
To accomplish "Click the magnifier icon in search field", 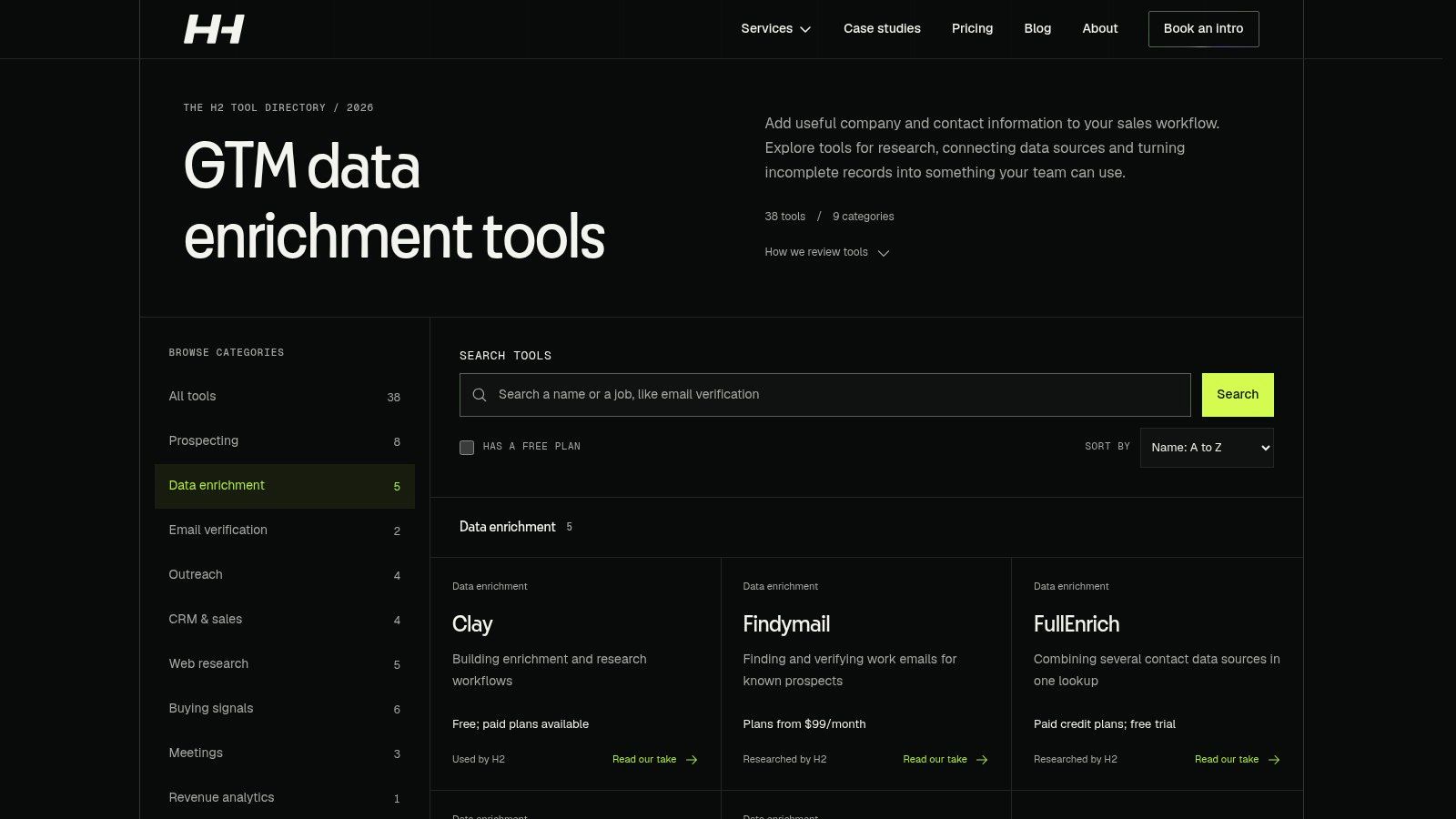I will coord(480,395).
